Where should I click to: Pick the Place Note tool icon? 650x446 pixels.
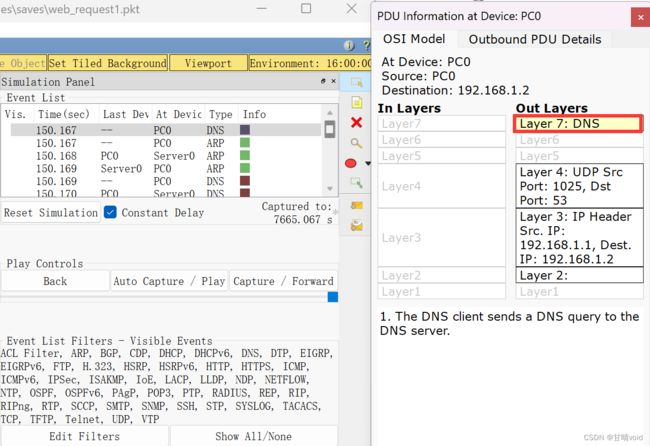click(357, 102)
